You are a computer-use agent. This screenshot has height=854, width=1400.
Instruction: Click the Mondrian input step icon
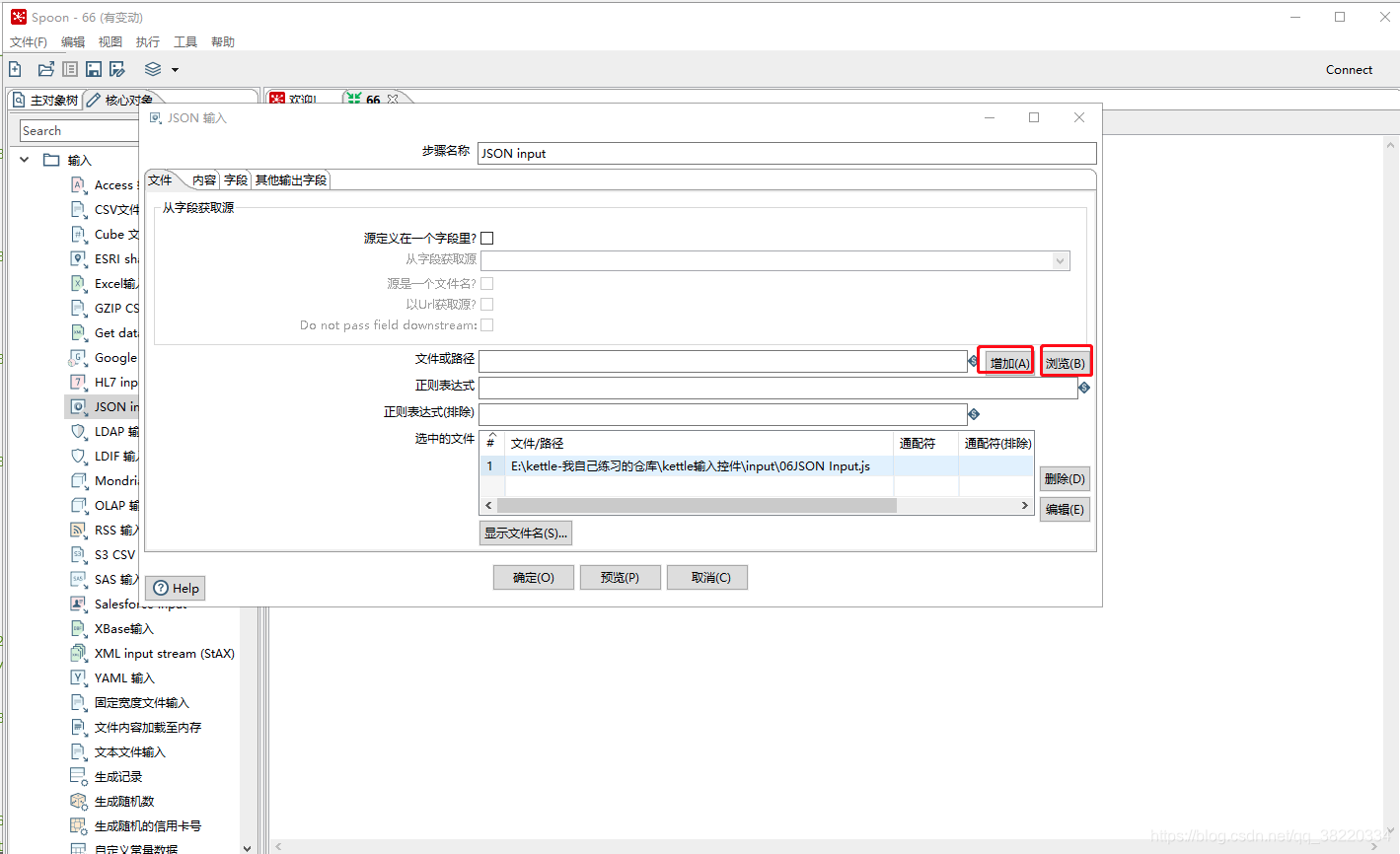(78, 480)
